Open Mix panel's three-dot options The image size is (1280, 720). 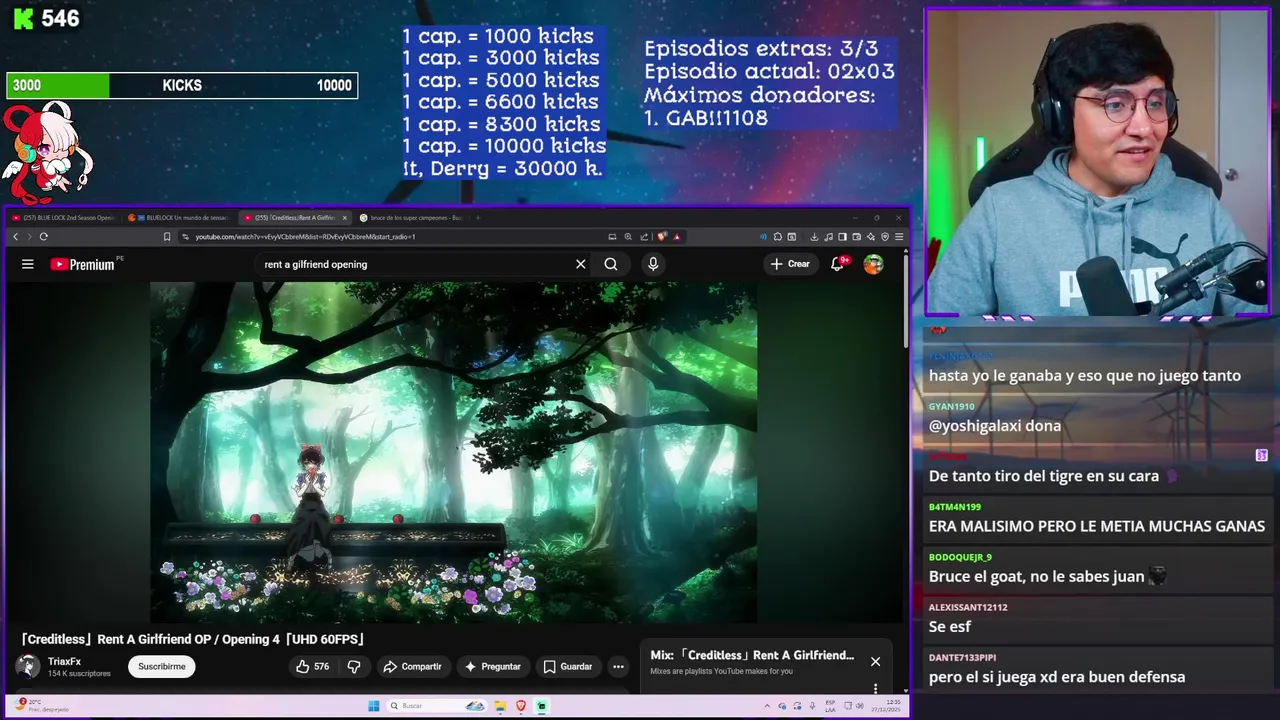tap(875, 688)
